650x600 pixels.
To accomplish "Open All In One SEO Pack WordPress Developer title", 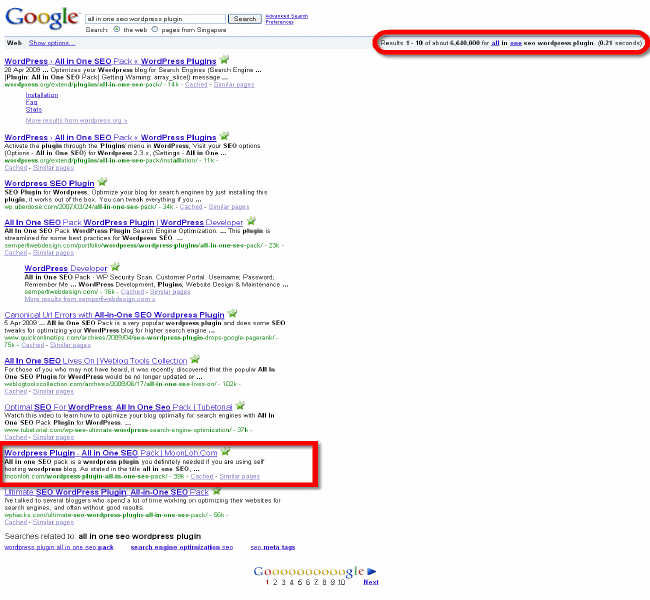I will 124,222.
